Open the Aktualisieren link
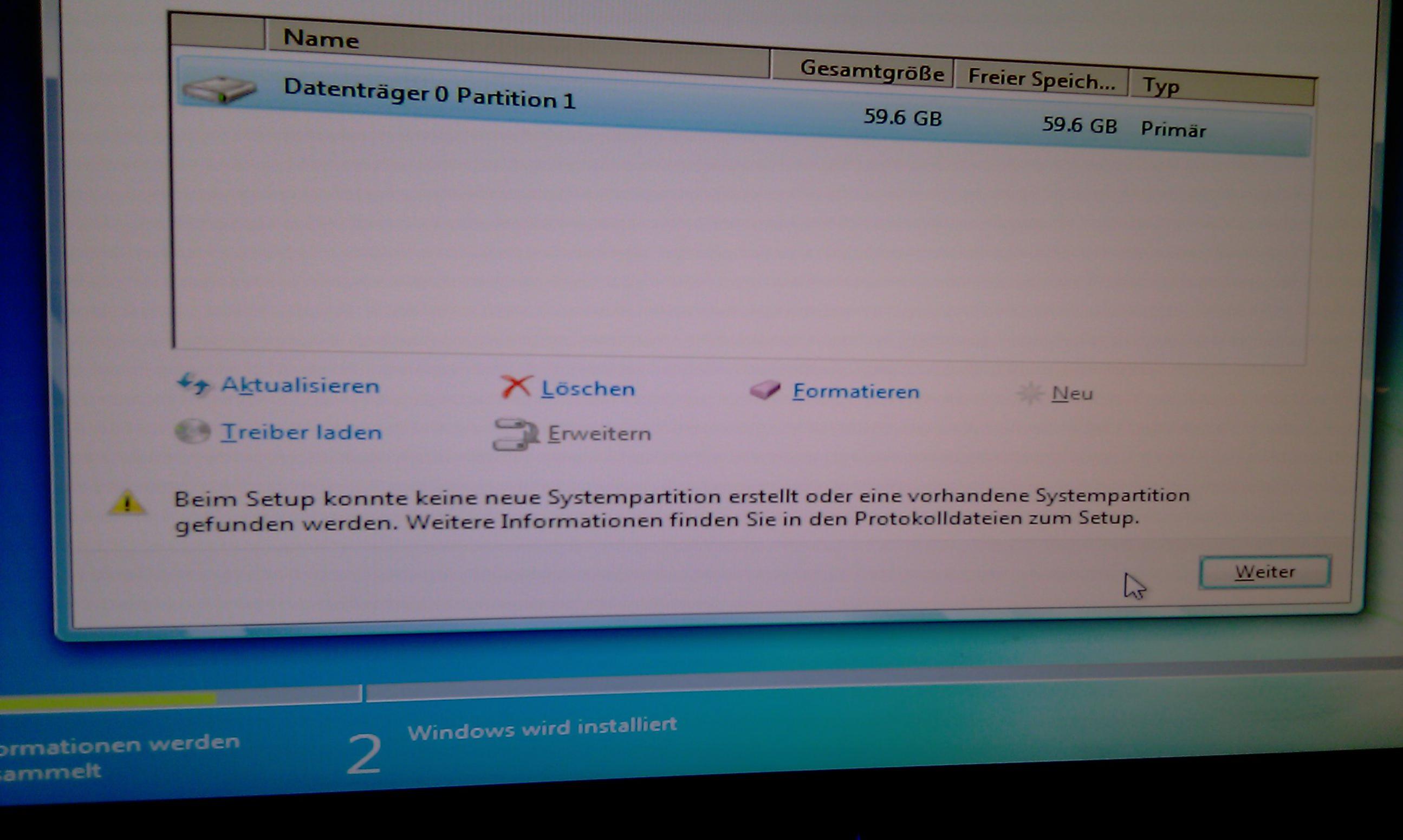Screen dimensions: 1403x840 300,386
